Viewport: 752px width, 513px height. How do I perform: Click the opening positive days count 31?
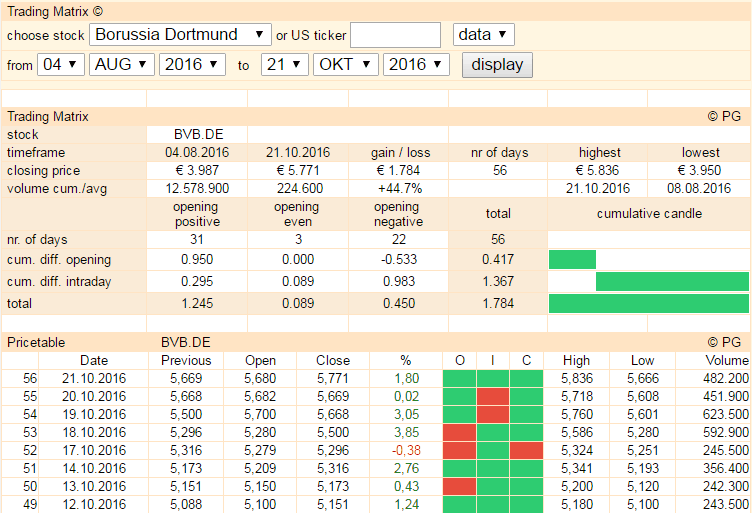pos(197,239)
